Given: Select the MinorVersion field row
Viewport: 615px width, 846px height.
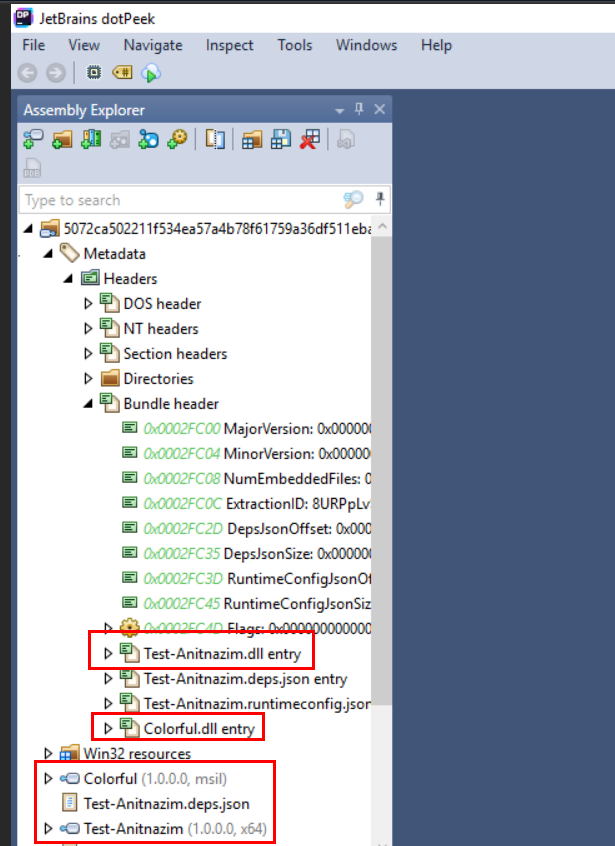Looking at the screenshot, I should pyautogui.click(x=245, y=453).
